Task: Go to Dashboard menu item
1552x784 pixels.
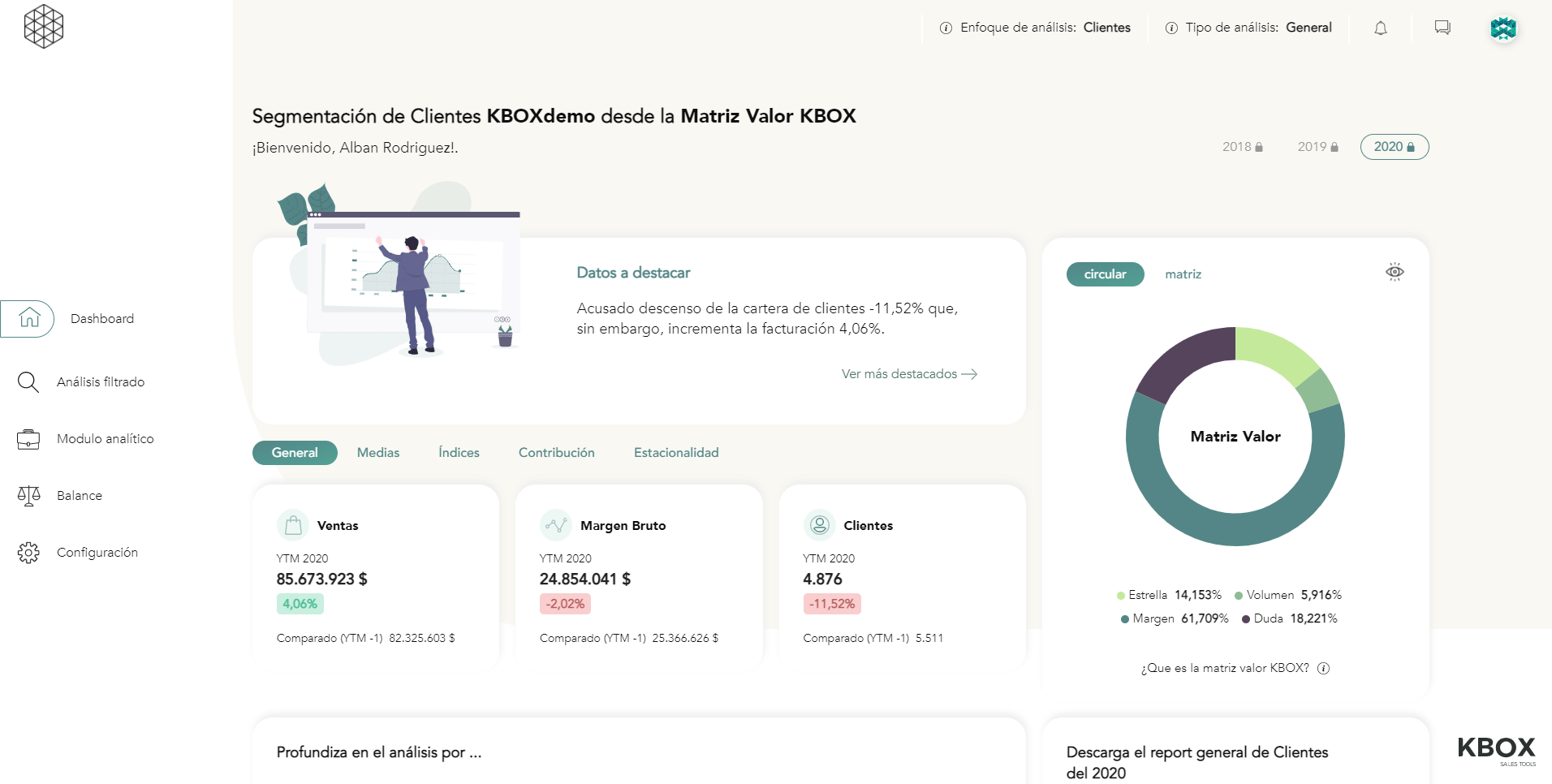Action: (102, 319)
